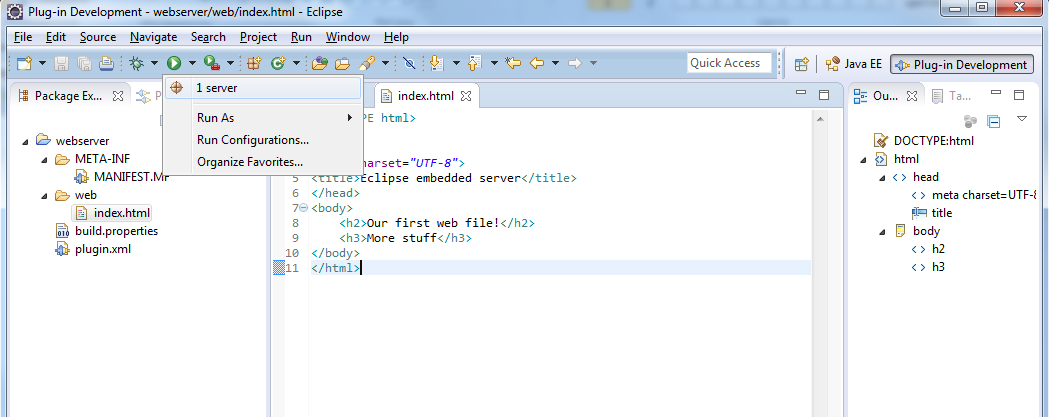Open the External Tools dropdown arrow

230,64
